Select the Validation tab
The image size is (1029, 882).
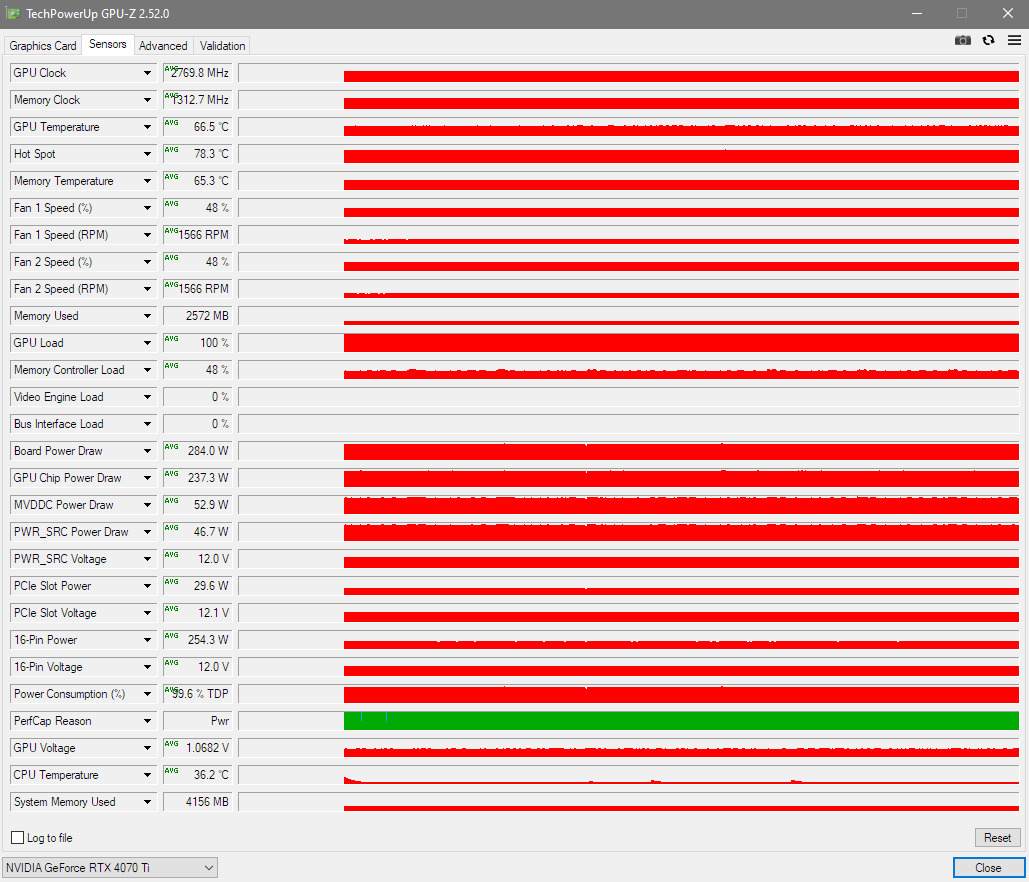pyautogui.click(x=222, y=45)
